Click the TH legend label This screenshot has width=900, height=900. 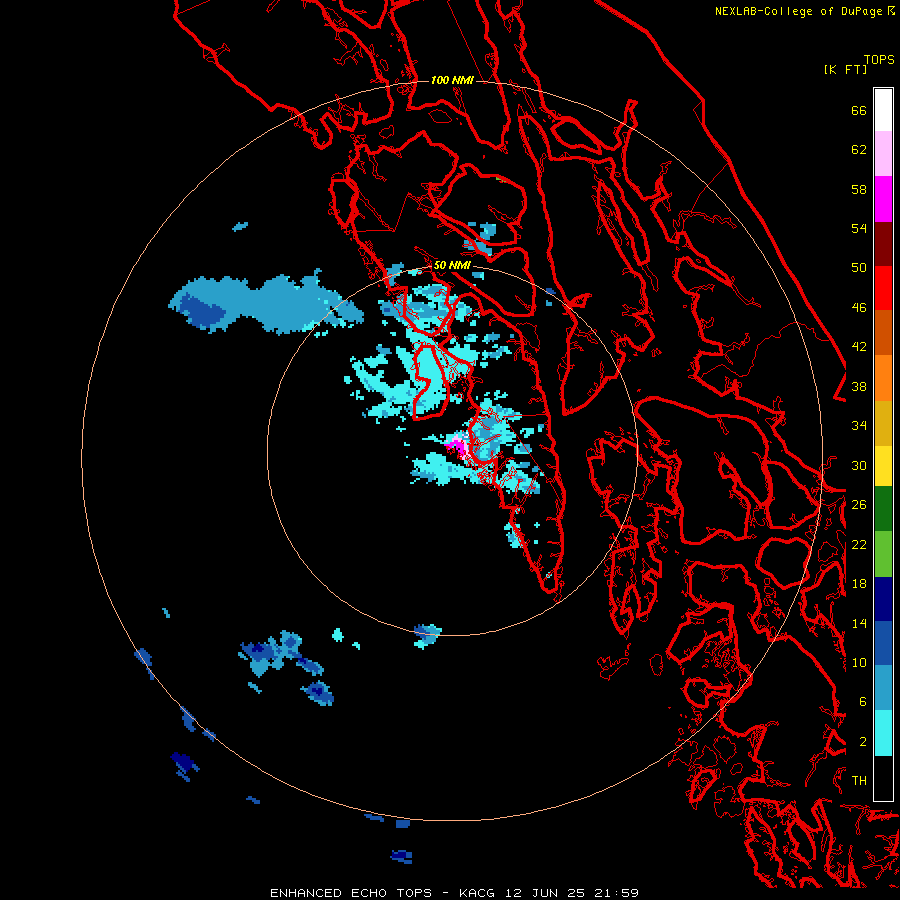pyautogui.click(x=859, y=781)
